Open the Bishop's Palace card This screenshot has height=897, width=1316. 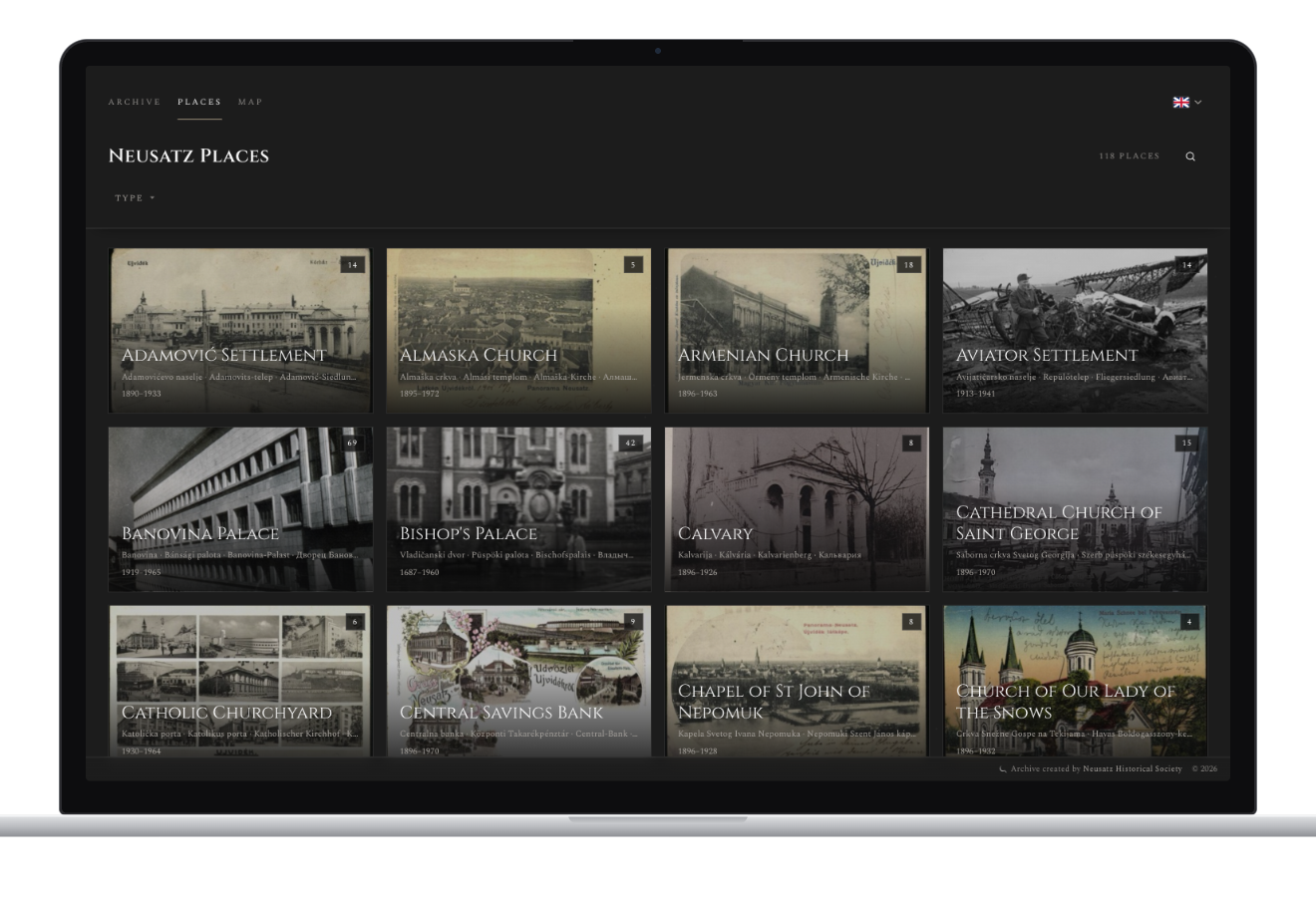pos(518,509)
